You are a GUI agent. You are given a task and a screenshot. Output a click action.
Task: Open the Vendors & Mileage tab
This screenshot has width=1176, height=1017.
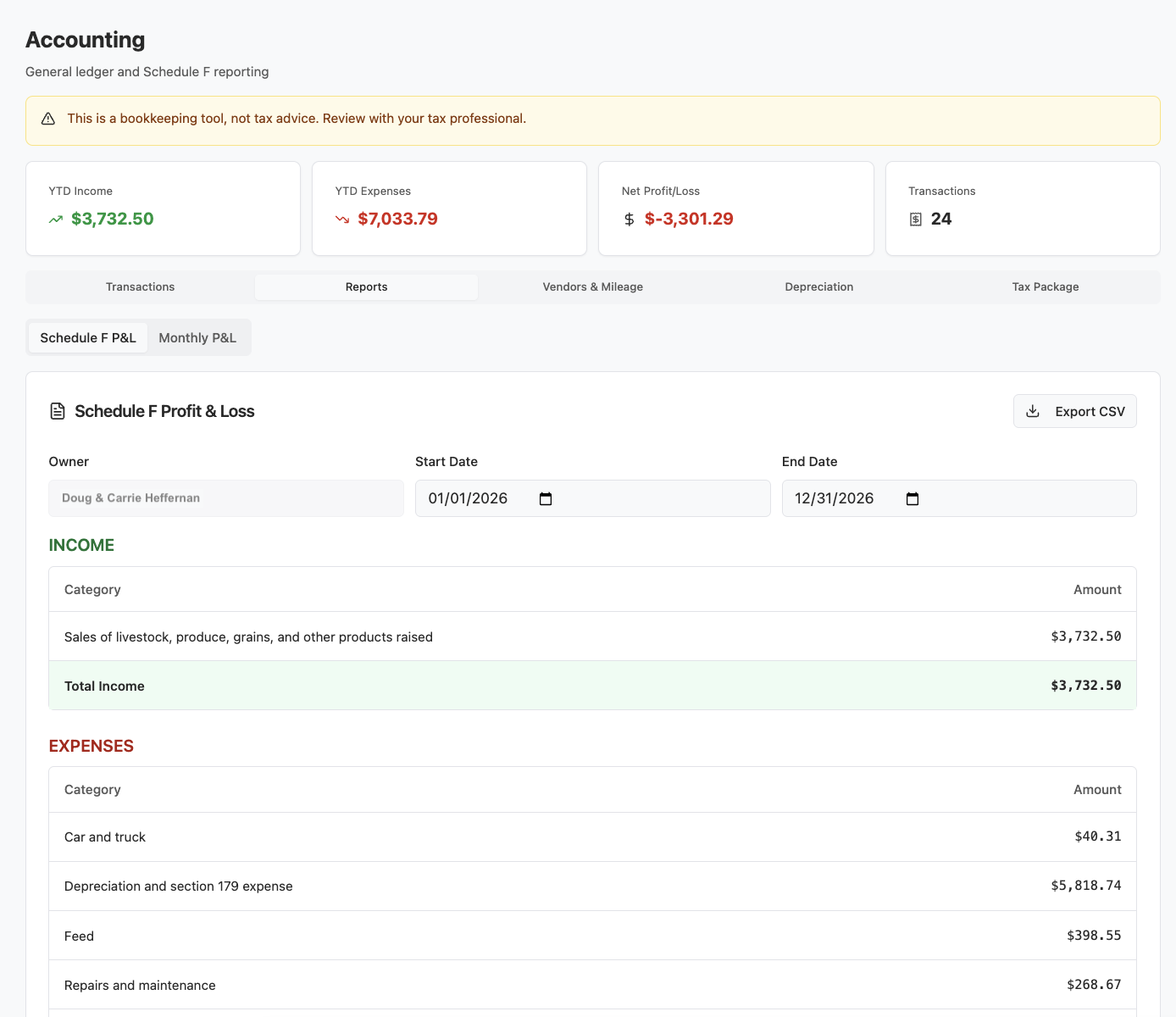592,287
